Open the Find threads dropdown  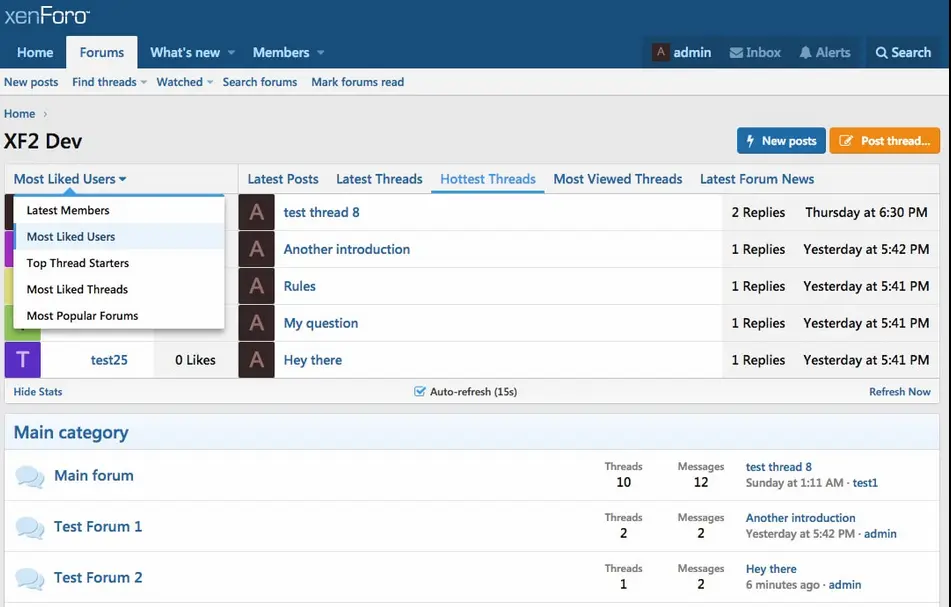click(109, 82)
